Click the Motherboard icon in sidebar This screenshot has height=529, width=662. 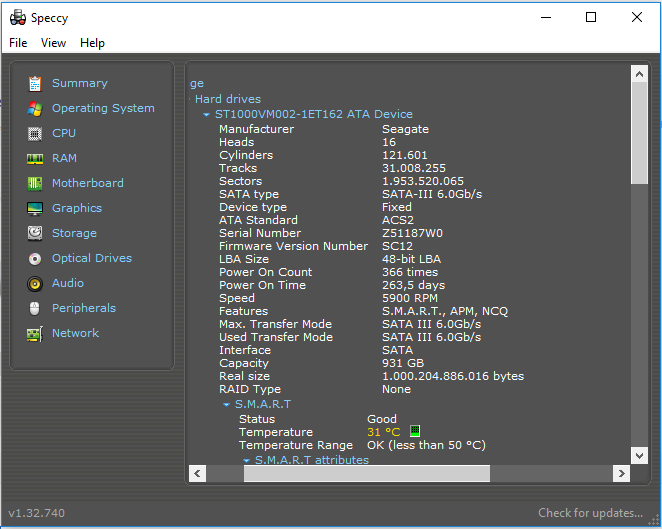pyautogui.click(x=35, y=184)
